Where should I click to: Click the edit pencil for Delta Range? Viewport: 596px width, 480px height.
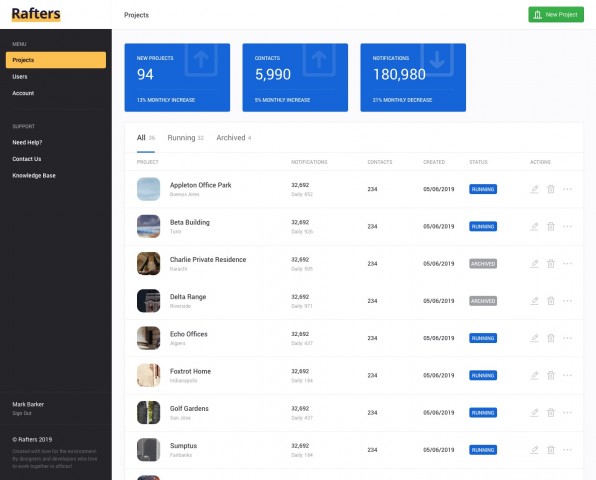534,301
